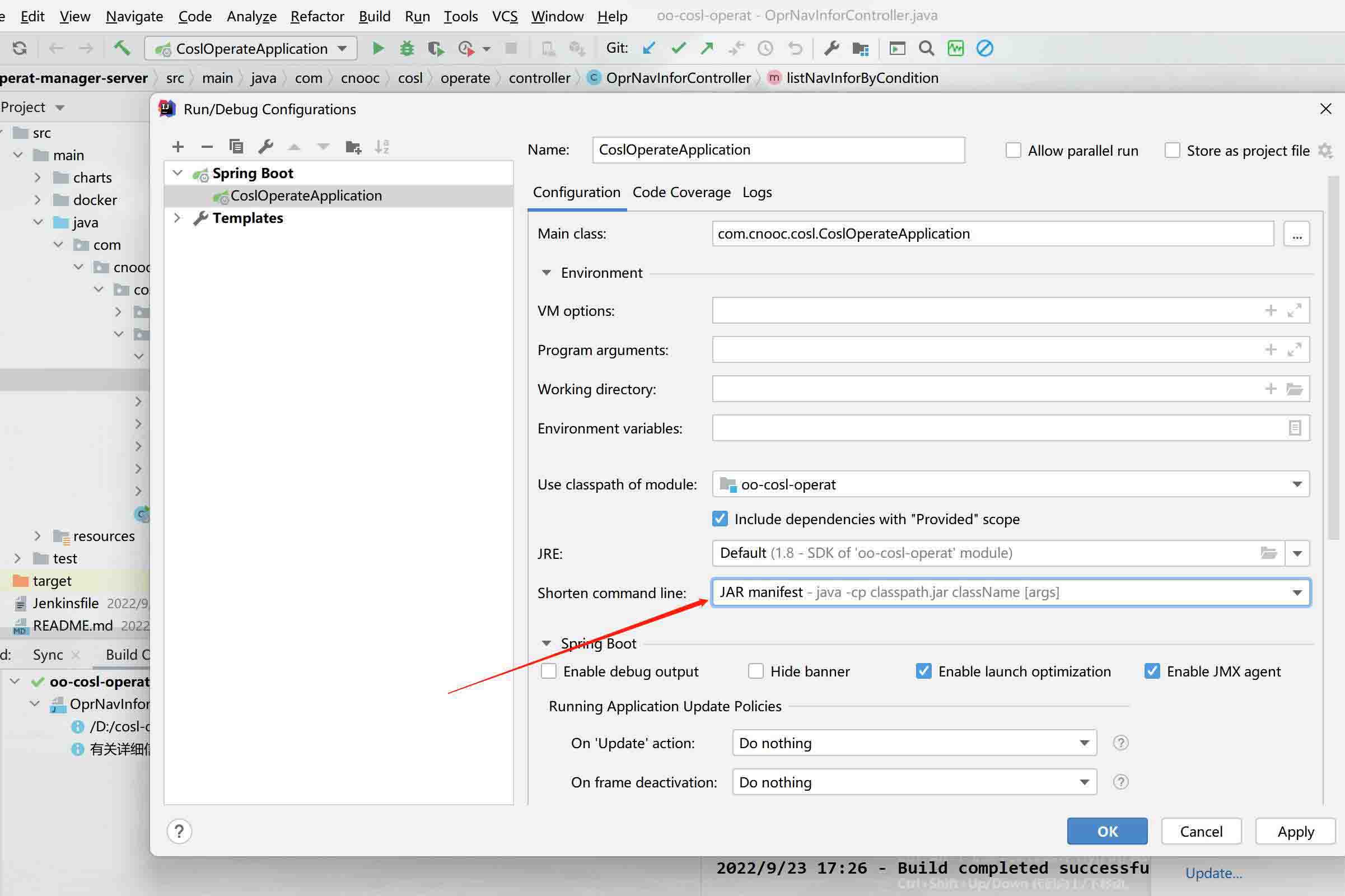Viewport: 1345px width, 896px height.
Task: Toggle Enable launch optimization checkbox
Action: click(x=923, y=671)
